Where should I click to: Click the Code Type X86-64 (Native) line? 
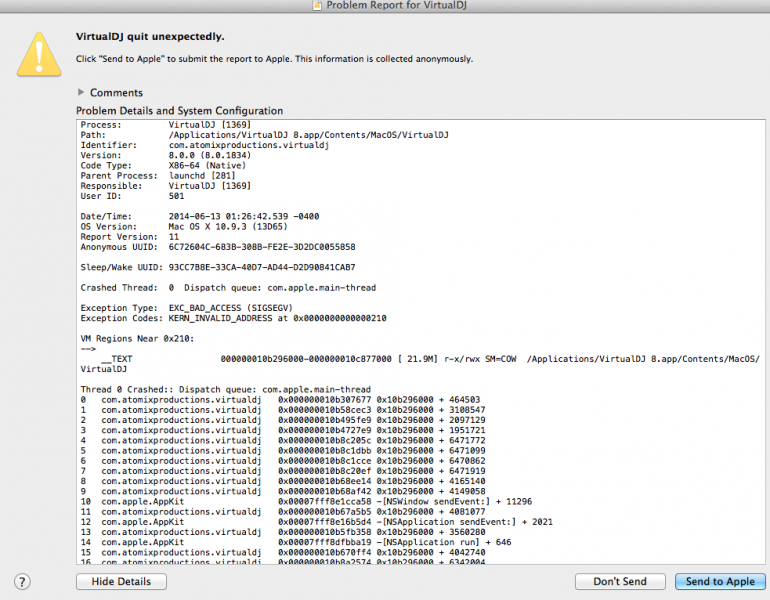coord(163,165)
